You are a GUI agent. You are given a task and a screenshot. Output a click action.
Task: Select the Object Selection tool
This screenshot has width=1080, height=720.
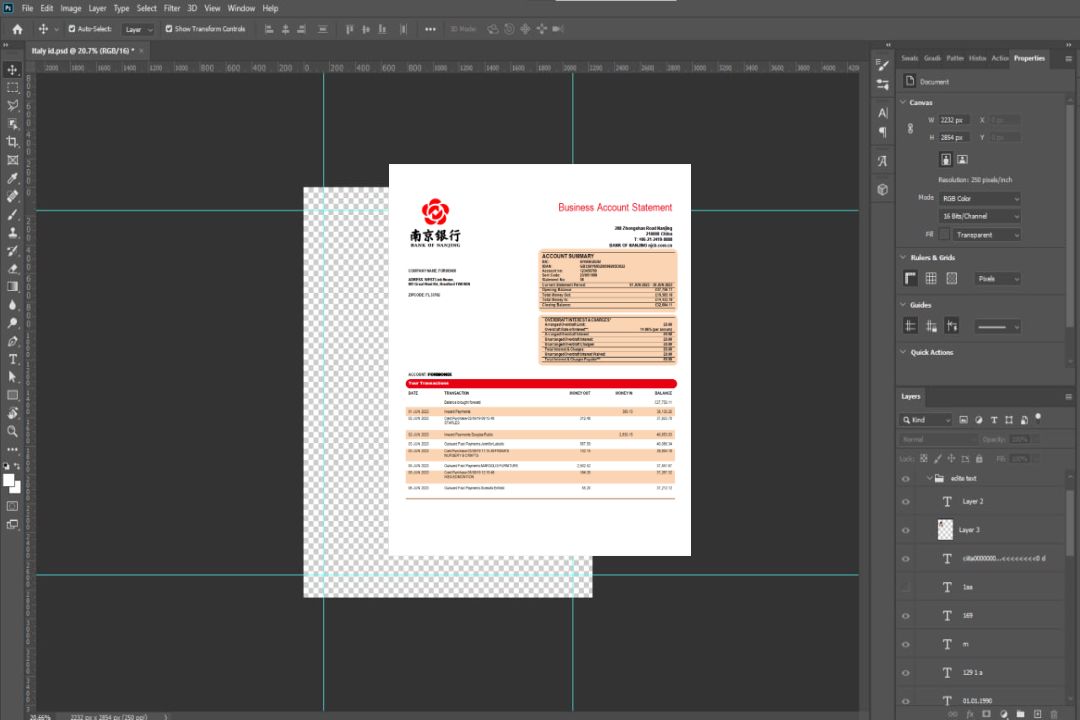(12, 124)
